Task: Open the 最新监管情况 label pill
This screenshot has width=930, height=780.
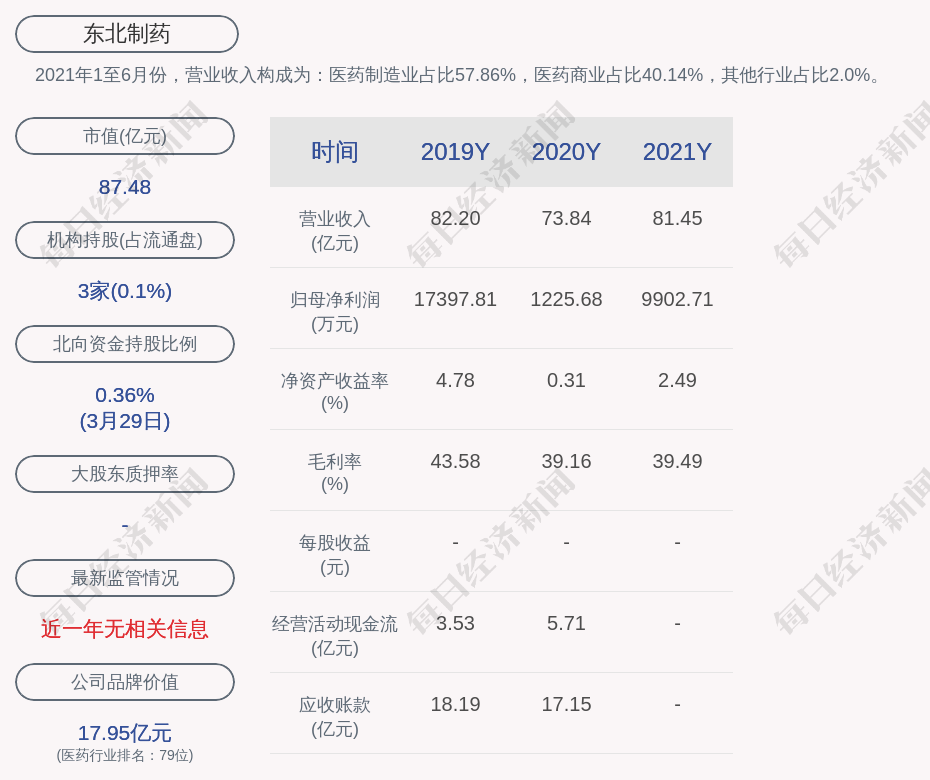Action: click(125, 578)
